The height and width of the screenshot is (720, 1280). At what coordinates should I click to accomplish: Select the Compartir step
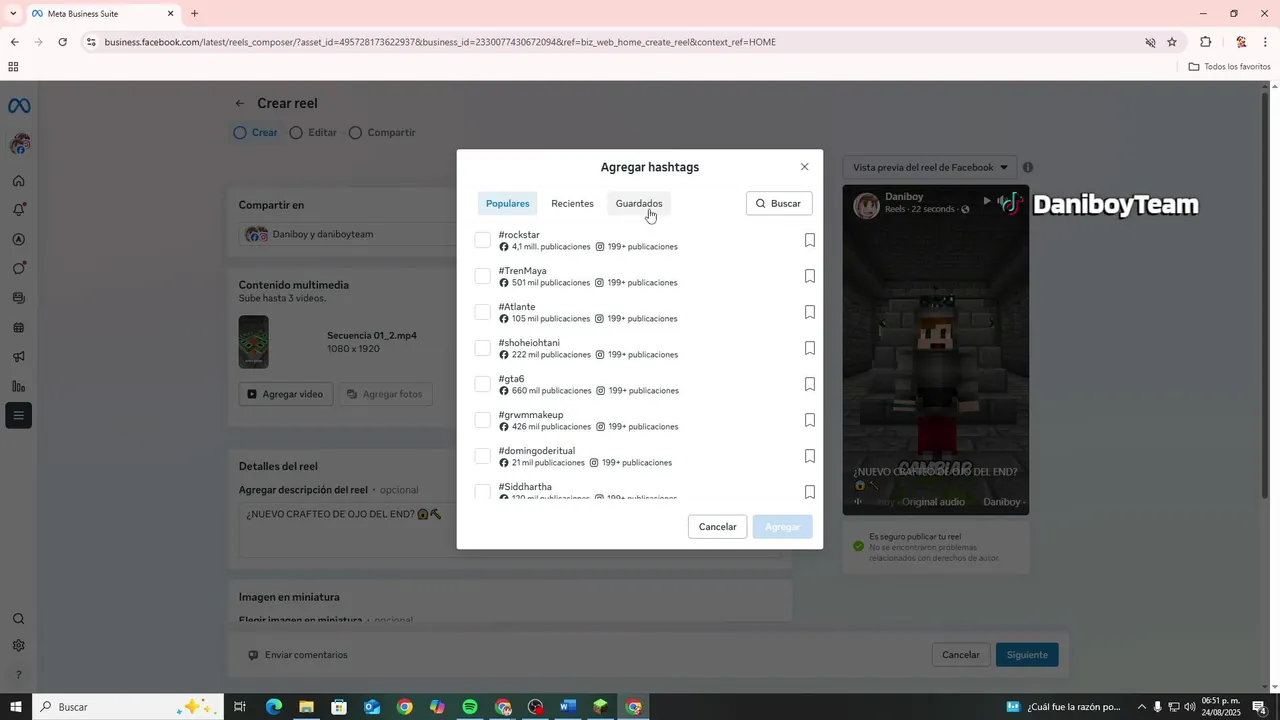(382, 132)
